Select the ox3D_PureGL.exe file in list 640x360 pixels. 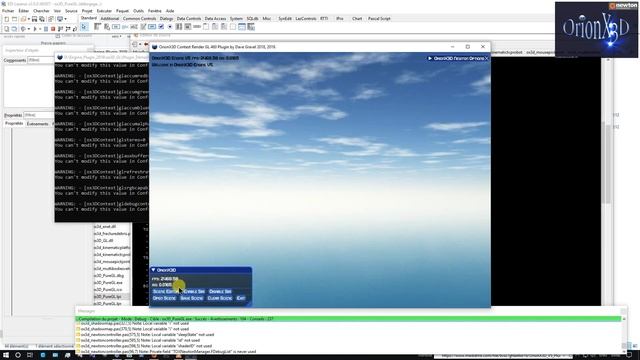(x=108, y=282)
